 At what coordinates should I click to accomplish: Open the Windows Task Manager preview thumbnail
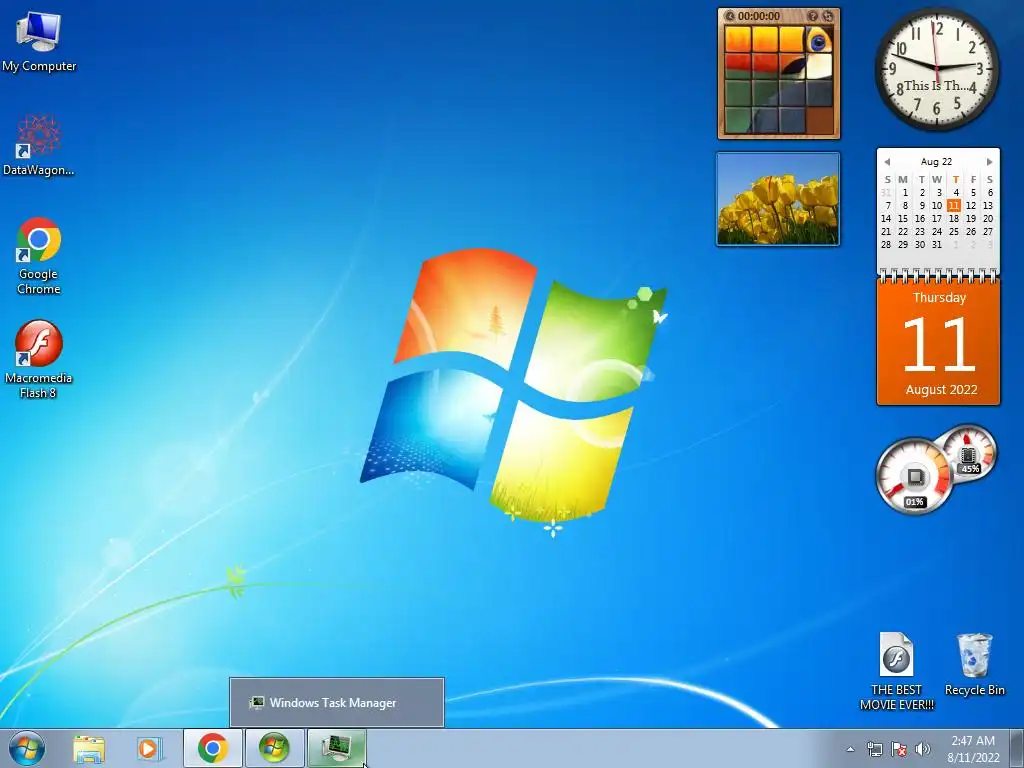point(337,703)
